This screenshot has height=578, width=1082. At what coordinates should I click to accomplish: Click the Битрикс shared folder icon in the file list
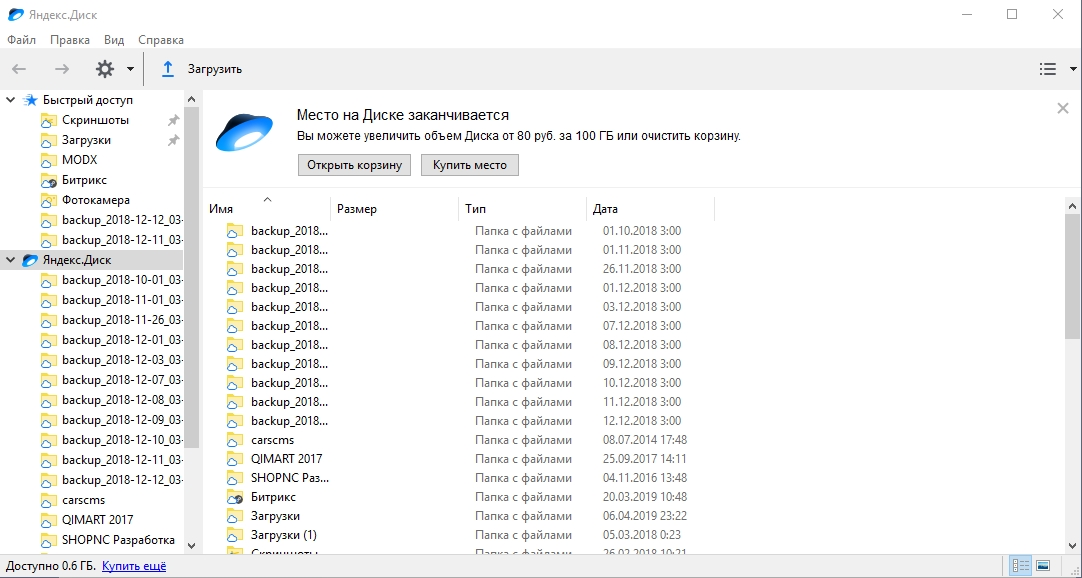pyautogui.click(x=235, y=497)
